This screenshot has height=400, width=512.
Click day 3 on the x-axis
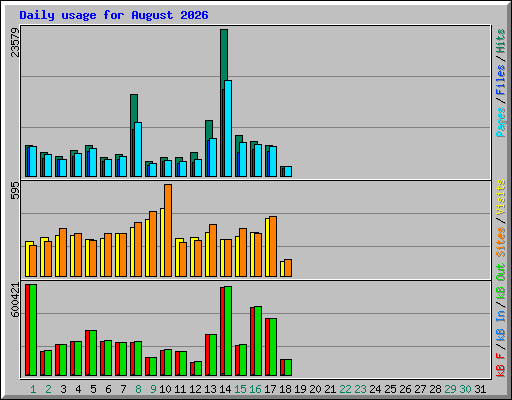coord(63,389)
